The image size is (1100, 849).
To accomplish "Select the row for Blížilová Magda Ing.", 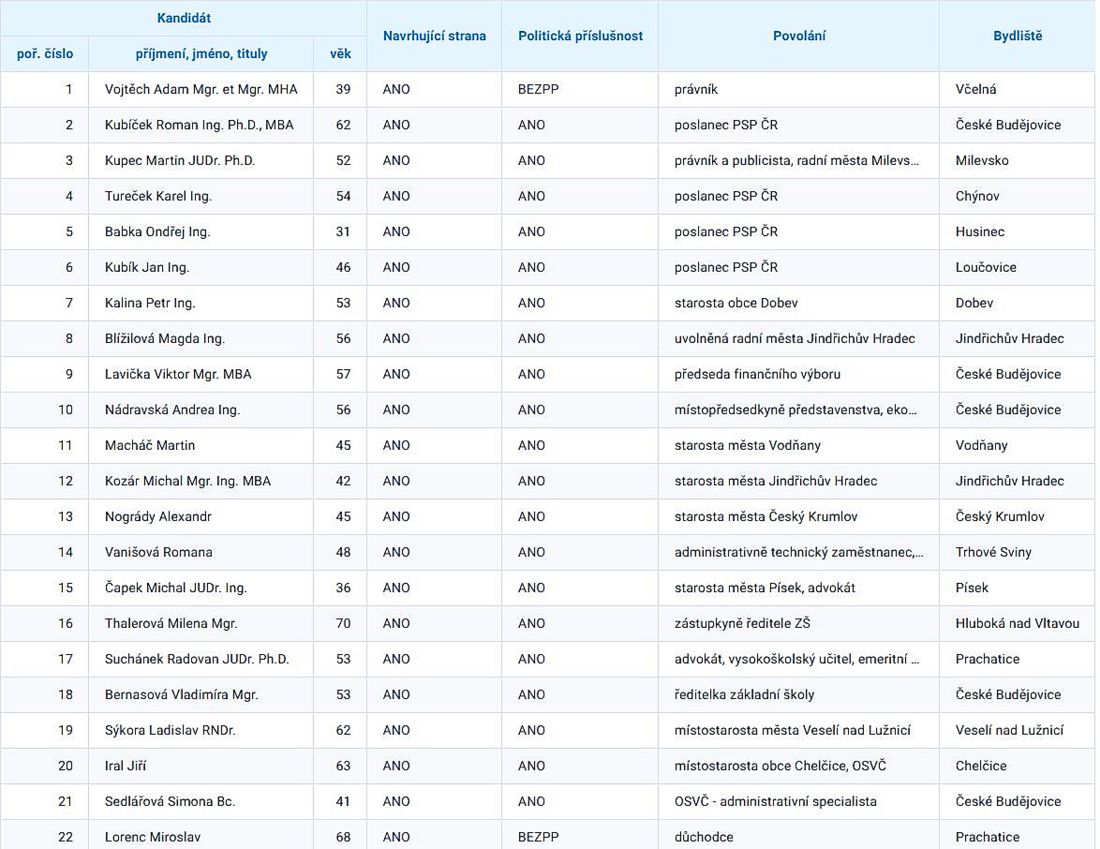I will [165, 339].
